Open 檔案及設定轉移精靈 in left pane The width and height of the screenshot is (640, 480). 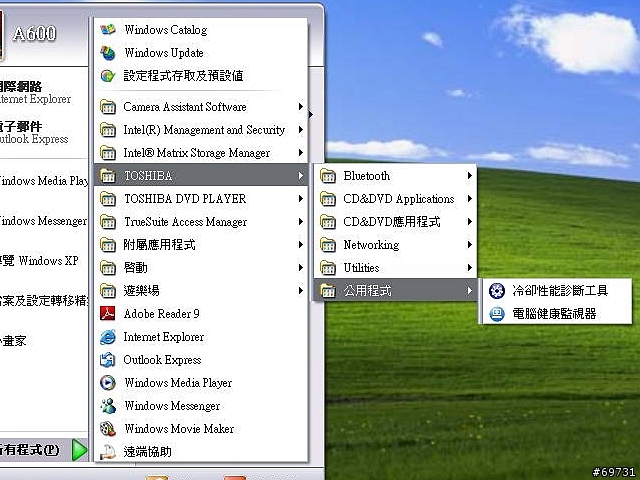(44, 300)
